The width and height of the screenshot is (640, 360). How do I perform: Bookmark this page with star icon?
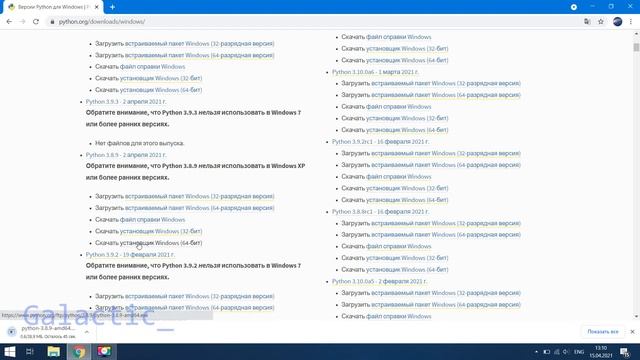pyautogui.click(x=601, y=22)
